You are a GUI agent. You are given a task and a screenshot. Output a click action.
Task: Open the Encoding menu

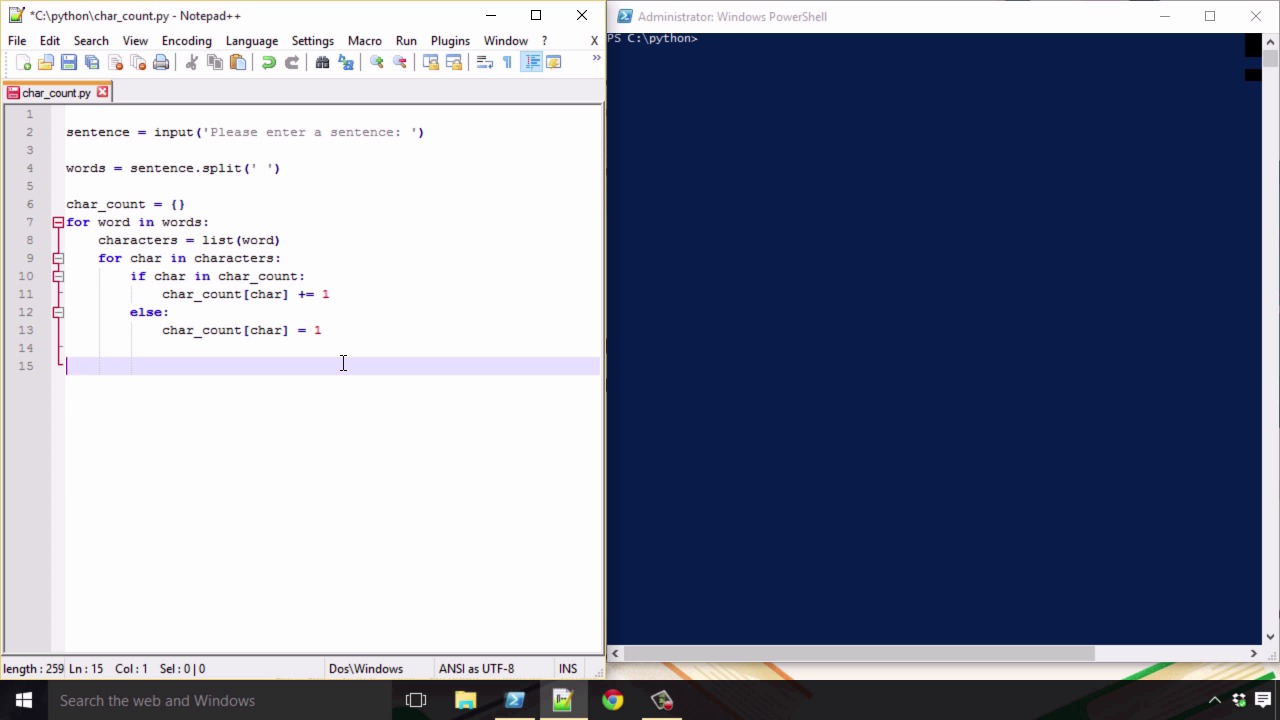(187, 41)
